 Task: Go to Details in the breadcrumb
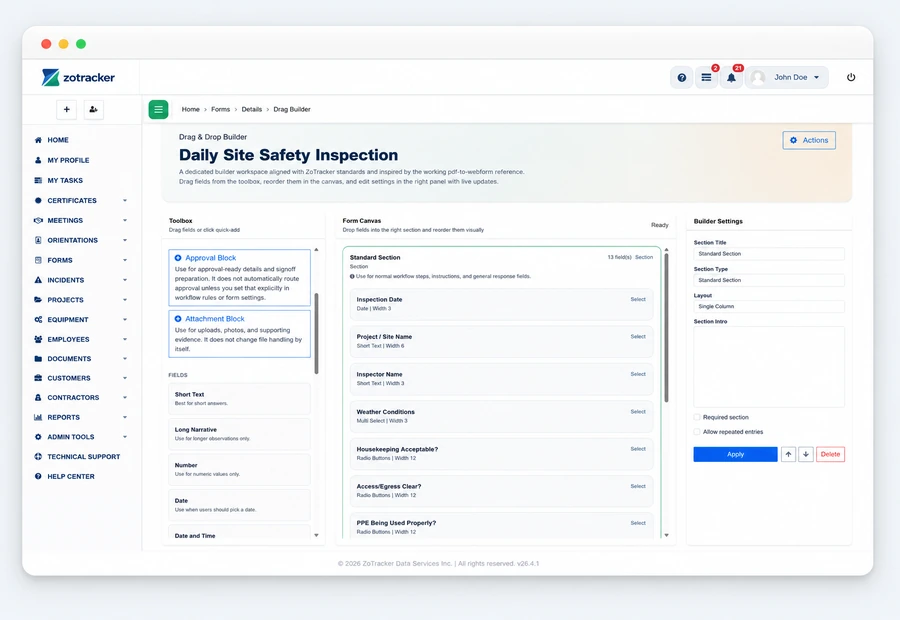[x=251, y=109]
